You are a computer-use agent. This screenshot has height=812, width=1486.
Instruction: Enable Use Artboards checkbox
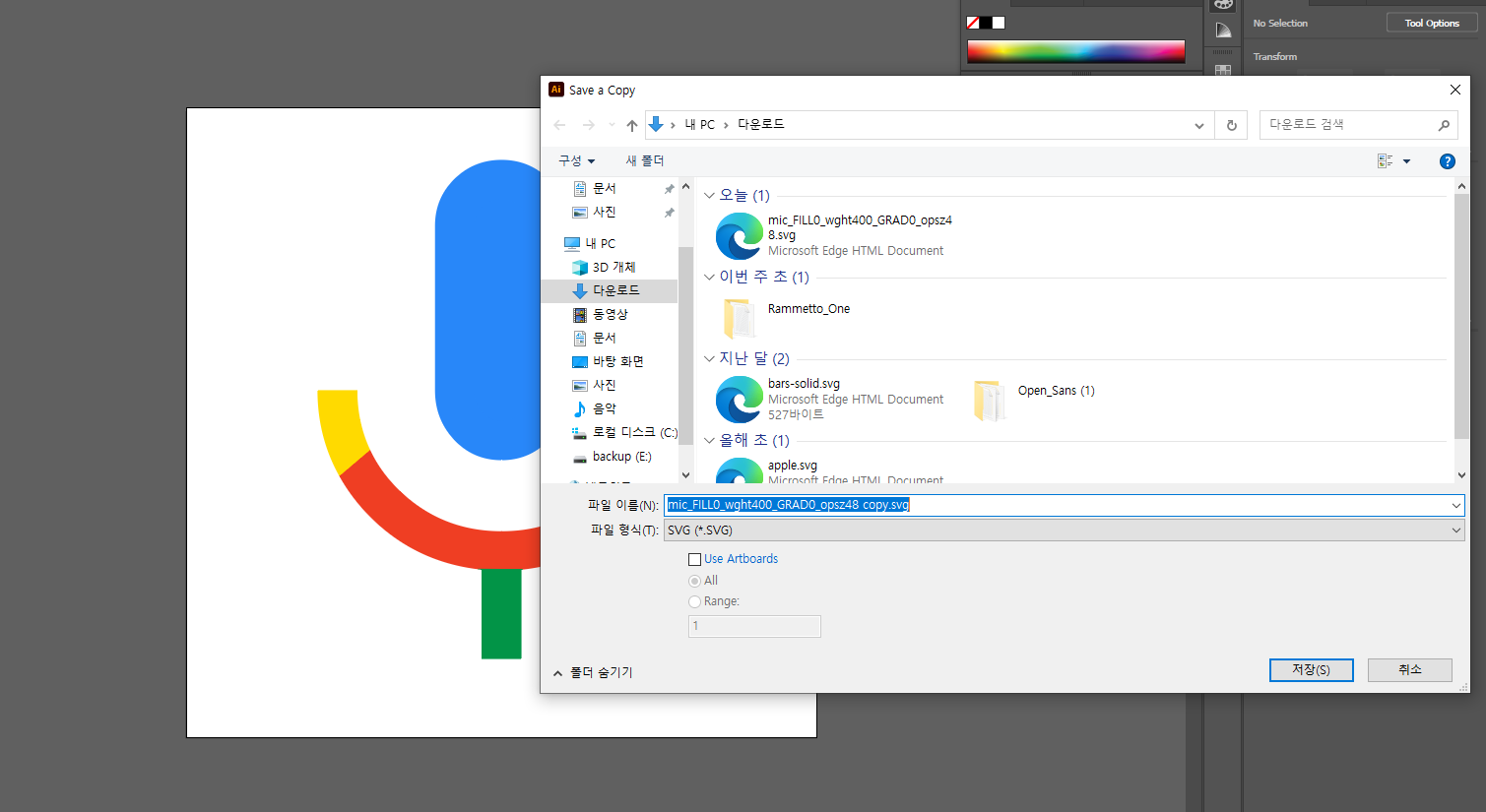[x=694, y=559]
